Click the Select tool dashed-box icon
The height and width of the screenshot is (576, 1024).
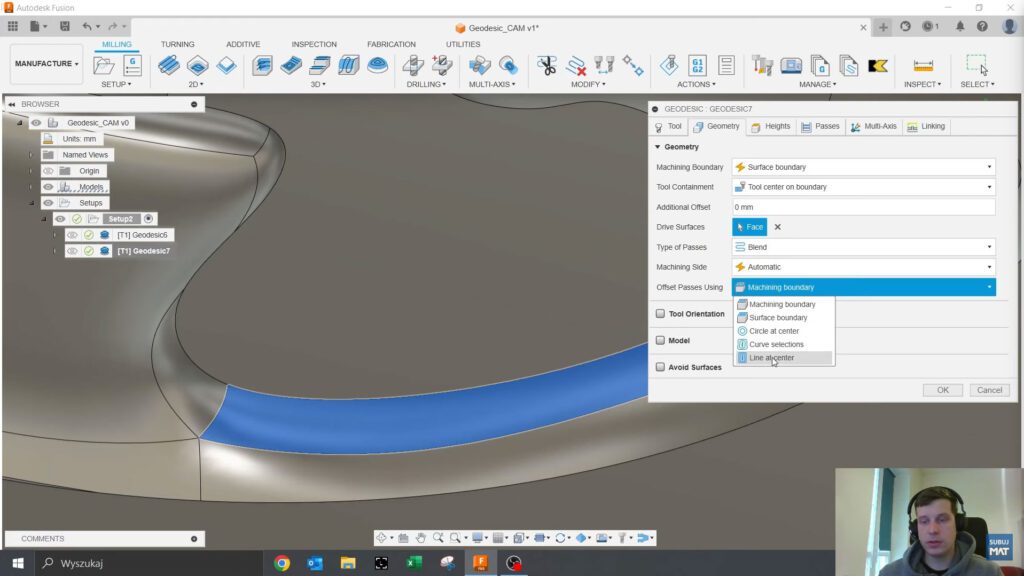[x=976, y=65]
